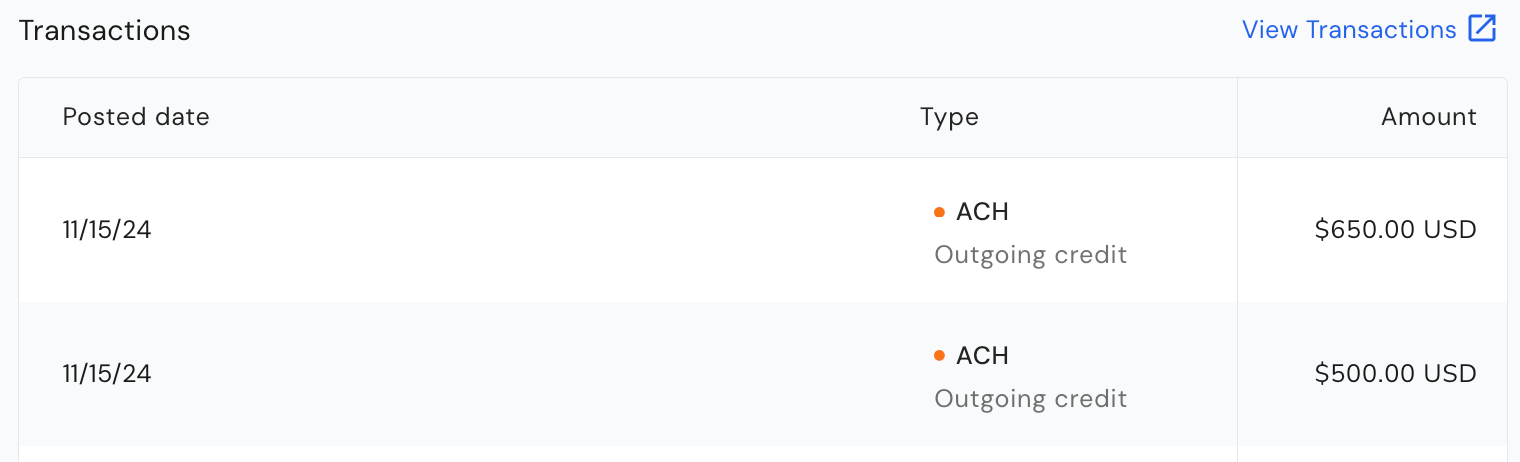This screenshot has width=1520, height=462.
Task: Select the 11/15/24 date in first row
Action: point(107,230)
